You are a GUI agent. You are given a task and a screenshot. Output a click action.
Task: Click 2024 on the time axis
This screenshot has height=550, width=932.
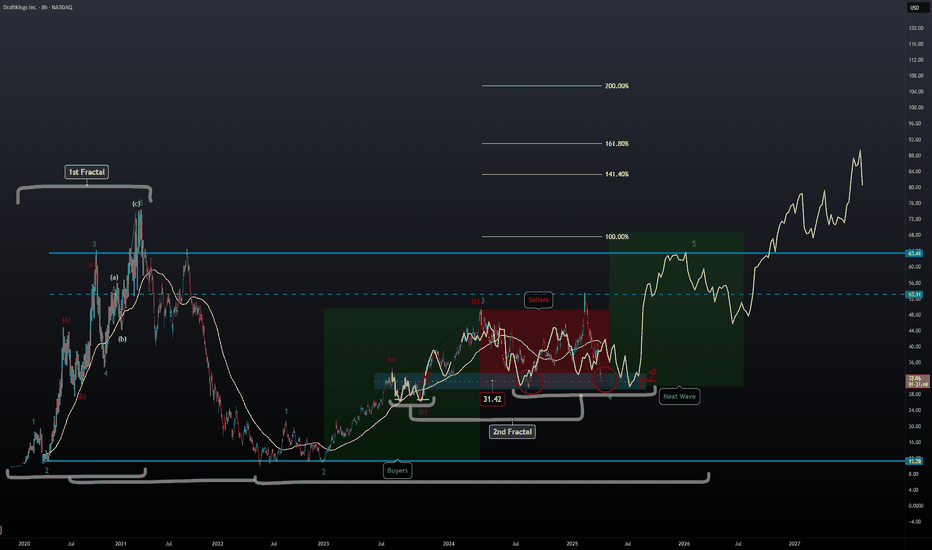pos(449,543)
